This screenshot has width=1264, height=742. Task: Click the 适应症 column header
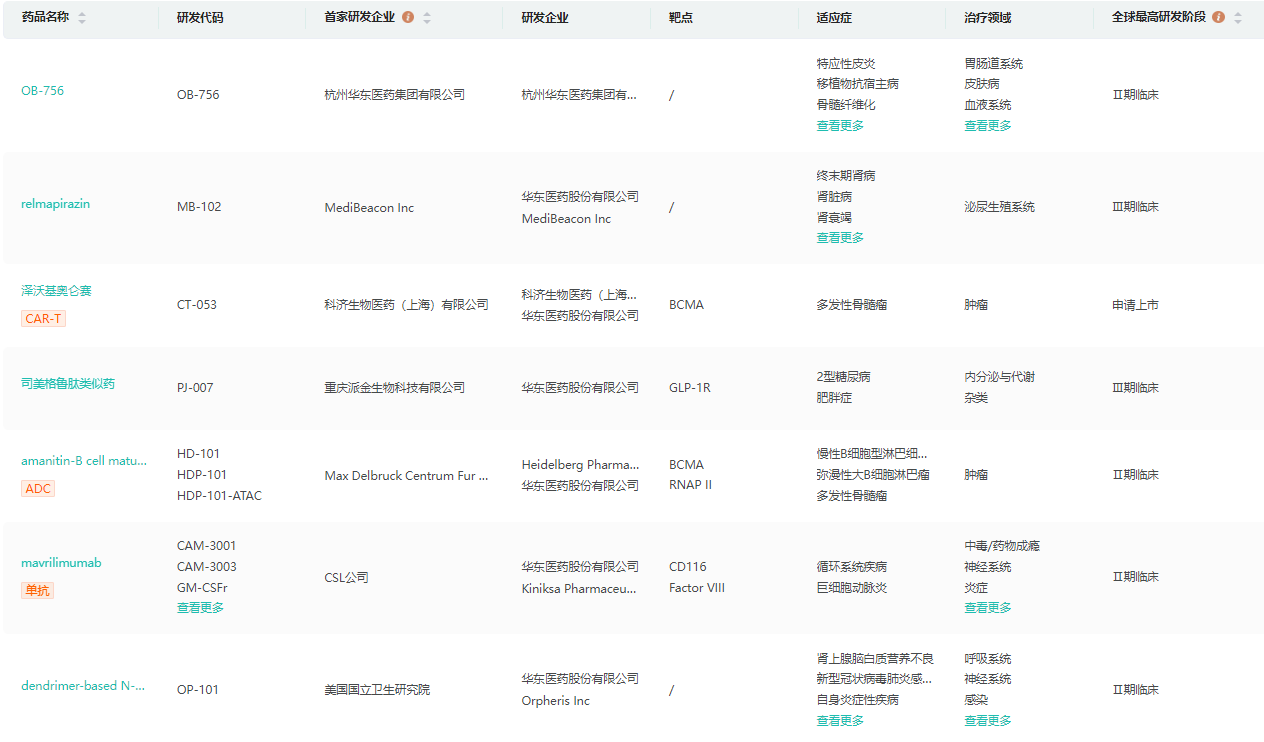point(834,18)
